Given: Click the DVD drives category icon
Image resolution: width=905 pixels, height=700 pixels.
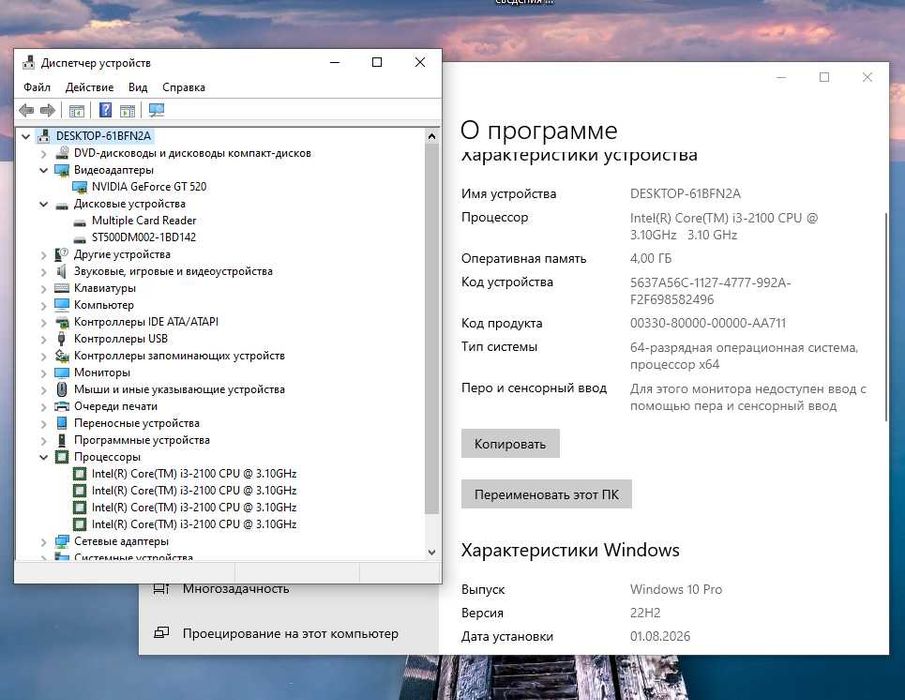Looking at the screenshot, I should [x=62, y=153].
